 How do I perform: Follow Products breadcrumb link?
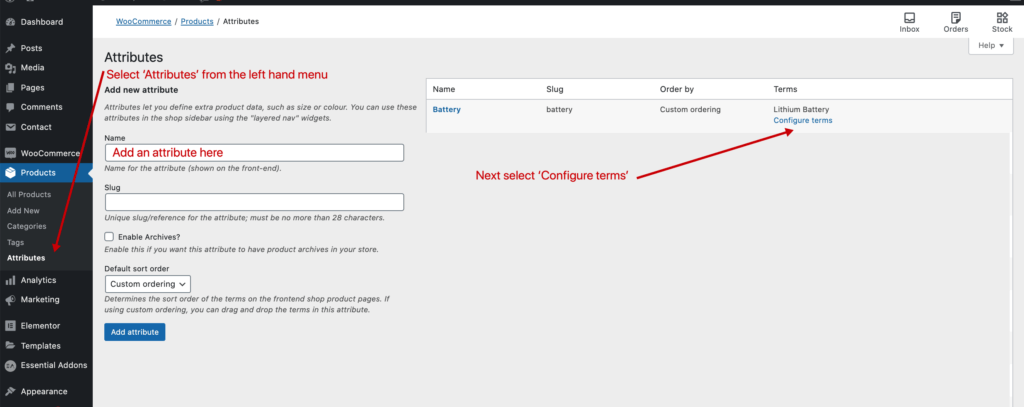coord(197,22)
